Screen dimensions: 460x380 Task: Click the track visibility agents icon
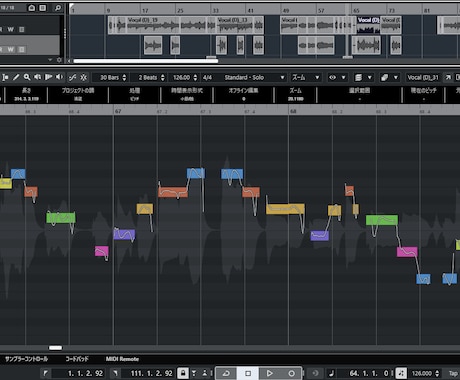coord(31,8)
